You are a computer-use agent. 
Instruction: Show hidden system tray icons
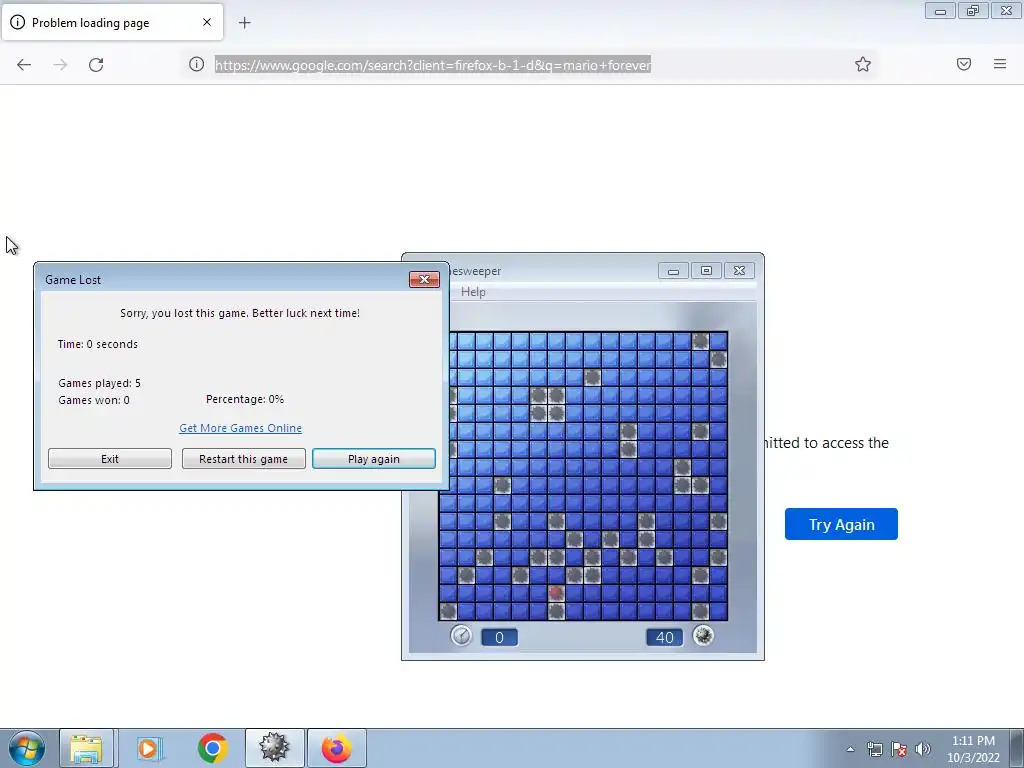point(850,749)
